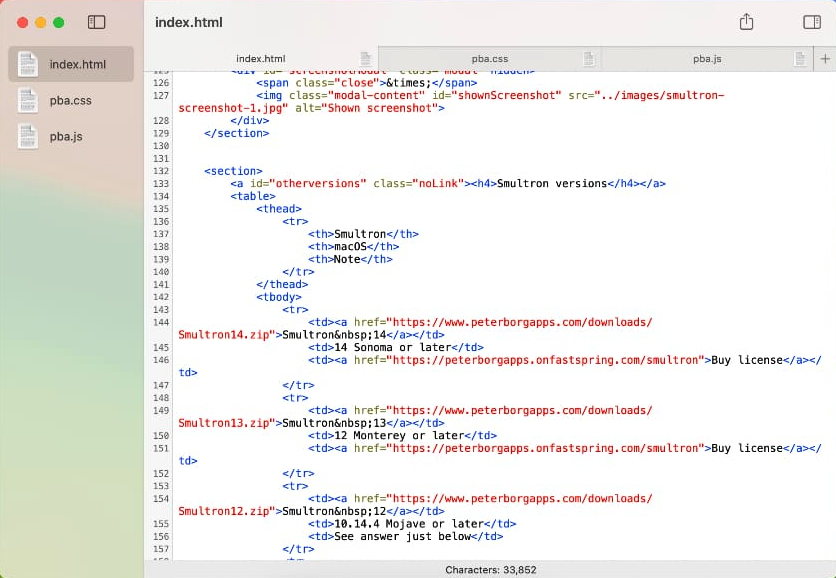The height and width of the screenshot is (578, 836).
Task: Open pba.js from the sidebar list
Action: click(66, 136)
